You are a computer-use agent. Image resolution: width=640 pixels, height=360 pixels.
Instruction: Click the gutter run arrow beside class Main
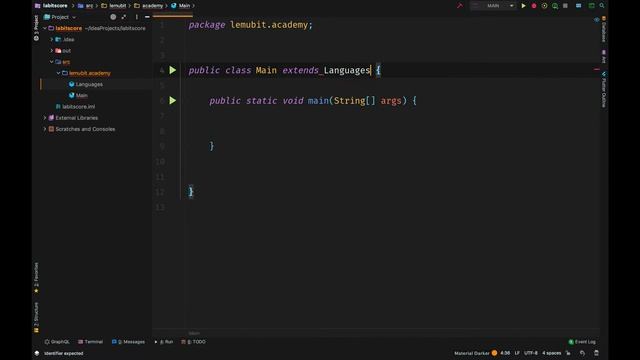pos(173,70)
